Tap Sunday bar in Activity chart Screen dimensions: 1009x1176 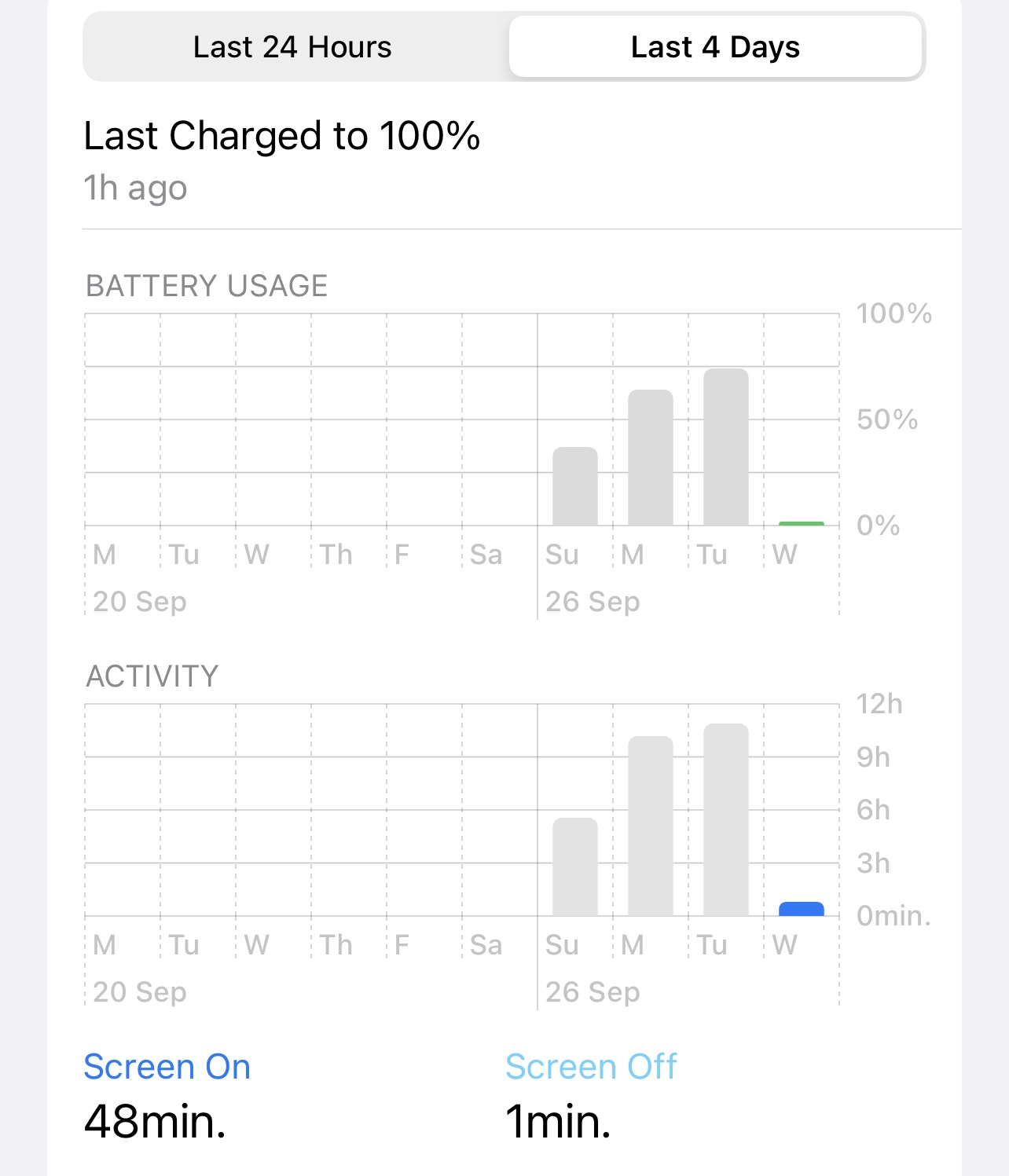575,867
